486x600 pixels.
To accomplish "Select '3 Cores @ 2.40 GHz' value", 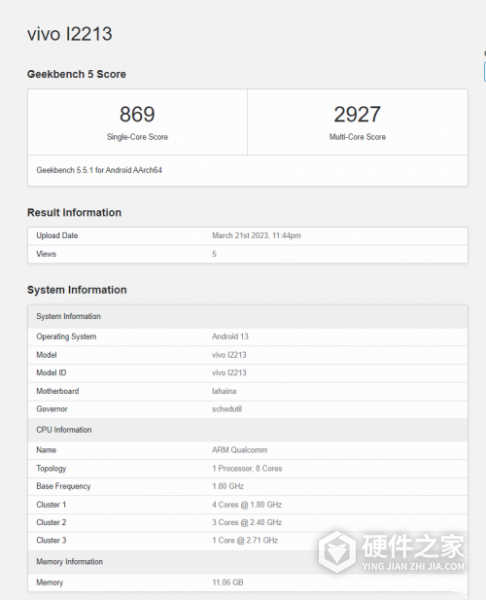I will [x=247, y=522].
